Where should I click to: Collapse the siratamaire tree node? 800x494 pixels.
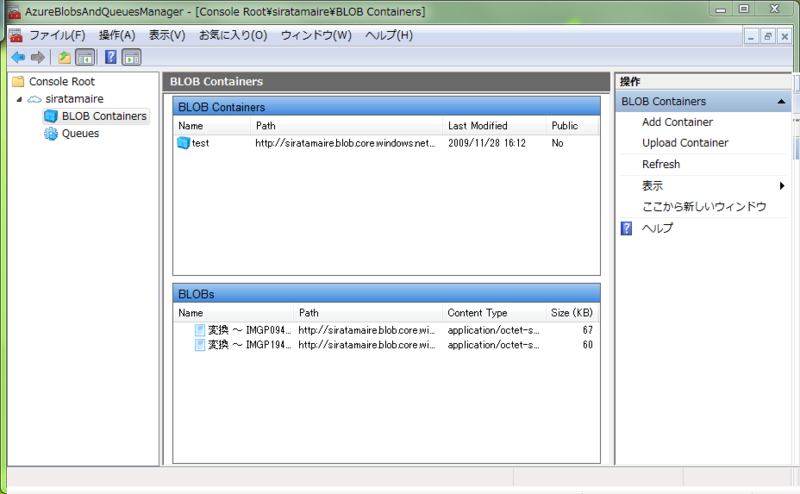pos(19,99)
